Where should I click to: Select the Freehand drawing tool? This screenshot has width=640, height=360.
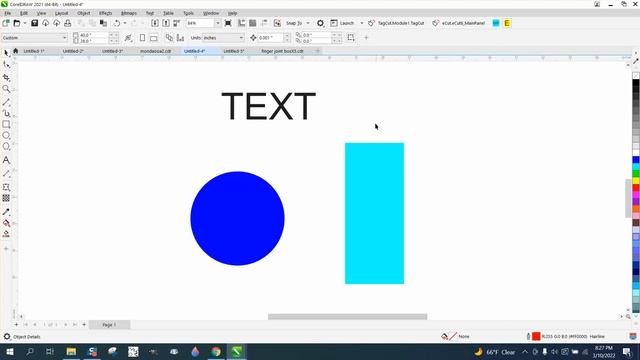coord(6,102)
